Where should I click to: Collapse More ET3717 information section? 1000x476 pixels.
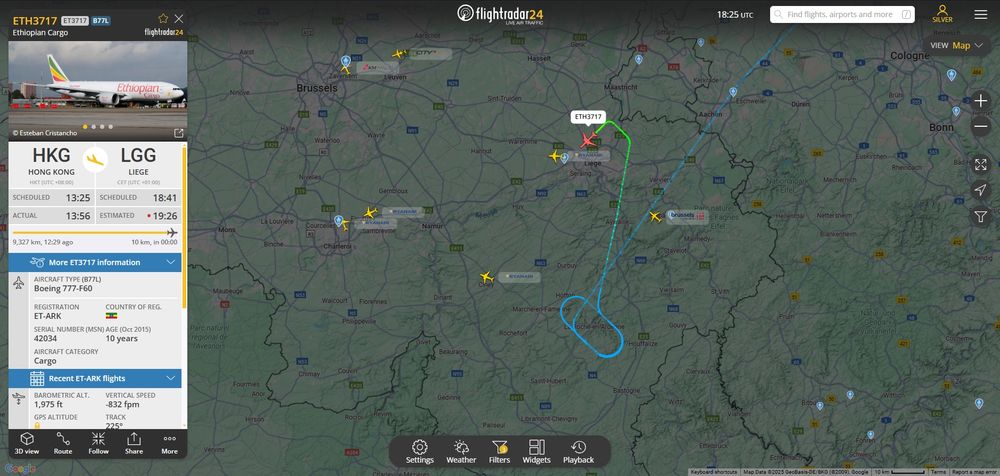[x=170, y=262]
